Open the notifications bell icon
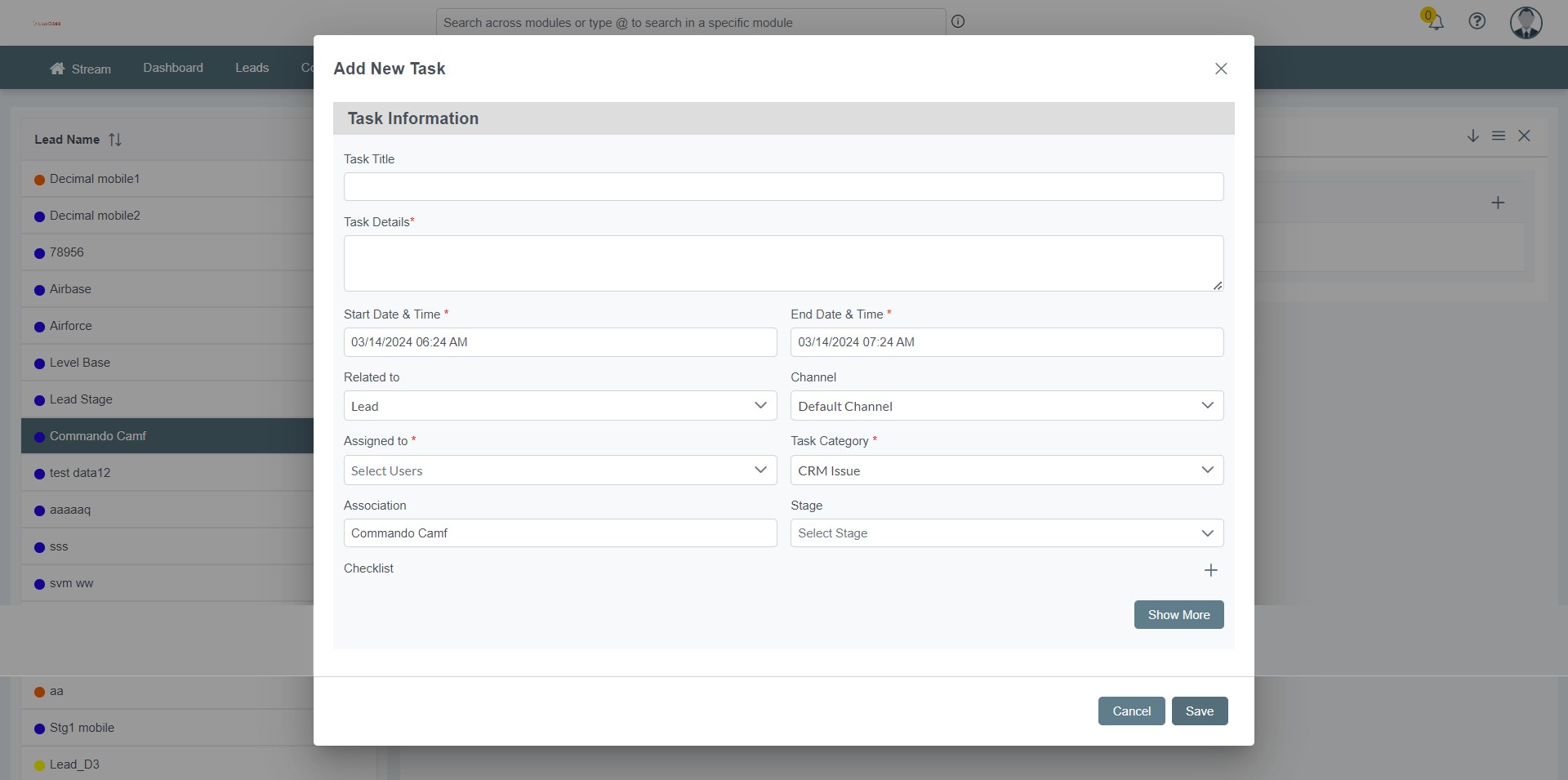The image size is (1568, 780). (x=1435, y=21)
